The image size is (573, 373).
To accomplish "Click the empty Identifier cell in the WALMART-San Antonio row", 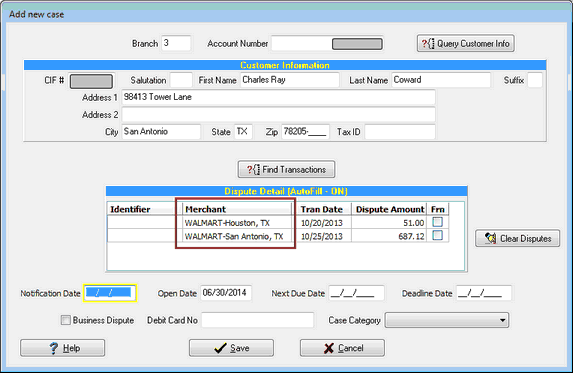I will [x=144, y=236].
